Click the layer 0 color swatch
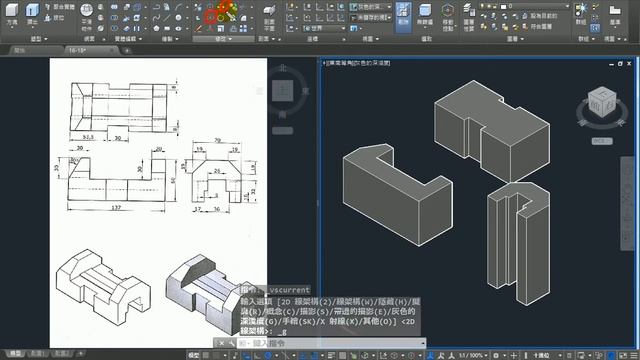The image size is (640, 360). (x=503, y=6)
